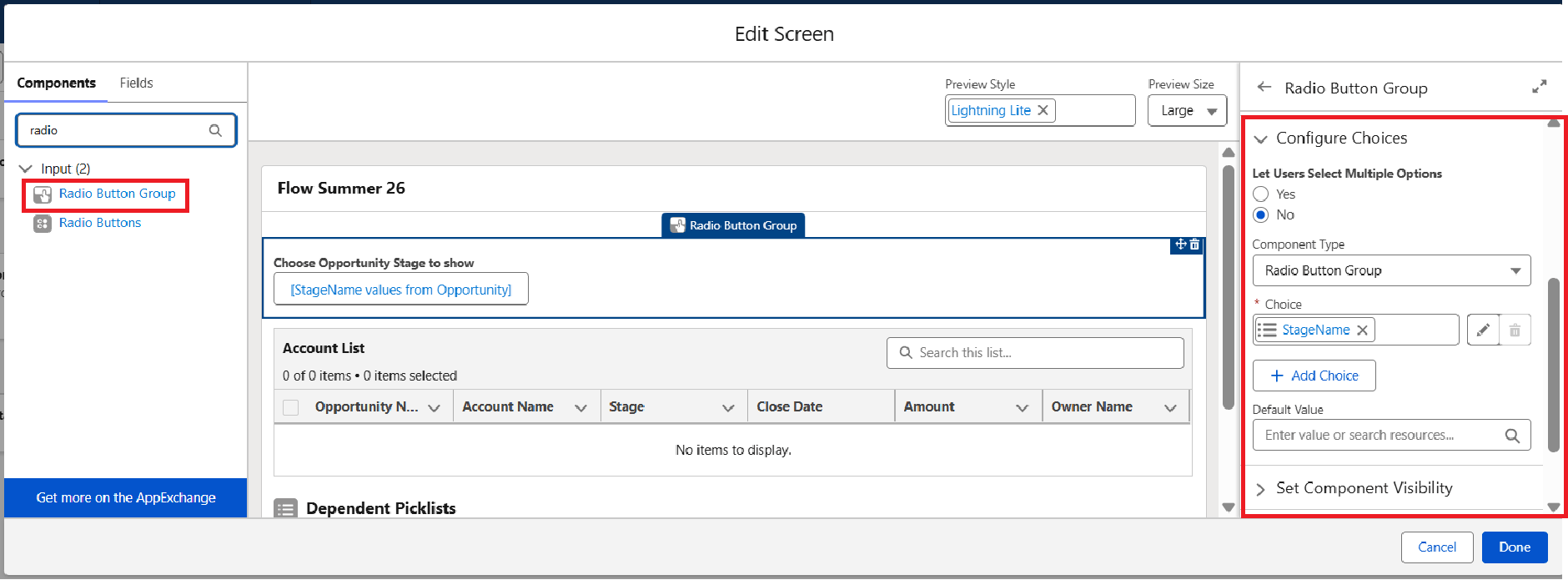Image resolution: width=1568 pixels, height=580 pixels.
Task: Click the Cancel button
Action: click(1437, 547)
